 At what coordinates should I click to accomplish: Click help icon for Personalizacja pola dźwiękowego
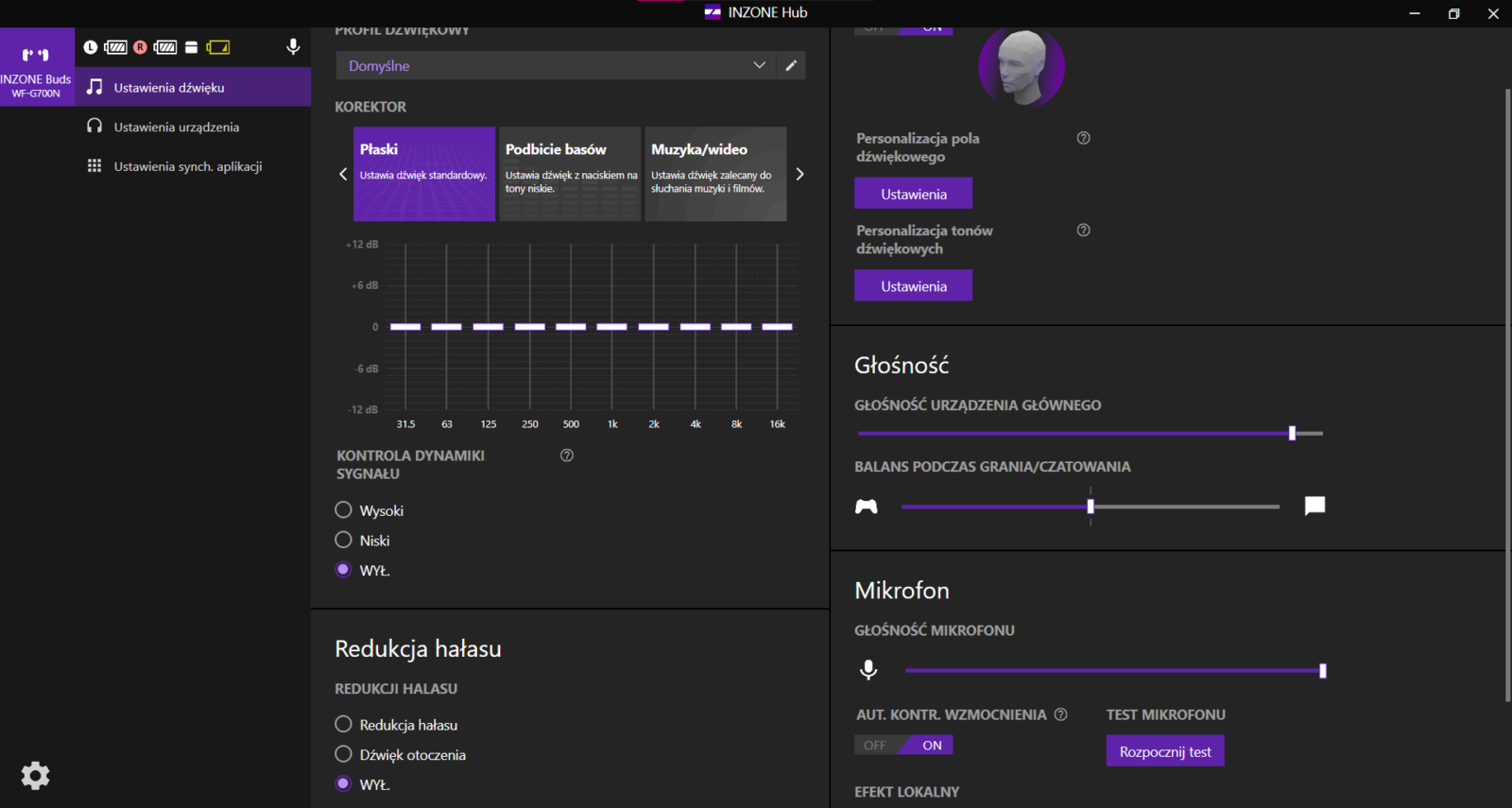1083,138
